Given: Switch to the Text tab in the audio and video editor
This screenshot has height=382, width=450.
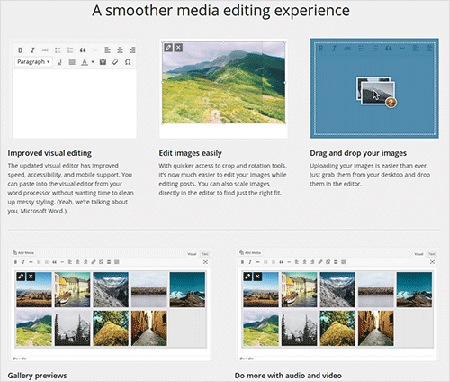Looking at the screenshot, I should pos(432,254).
